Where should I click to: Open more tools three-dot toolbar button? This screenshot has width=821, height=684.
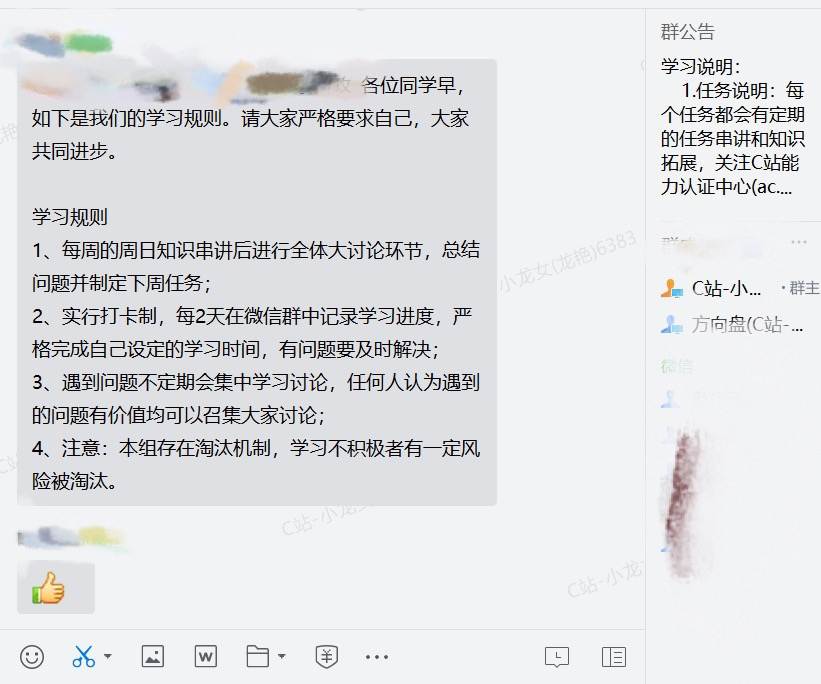point(377,657)
